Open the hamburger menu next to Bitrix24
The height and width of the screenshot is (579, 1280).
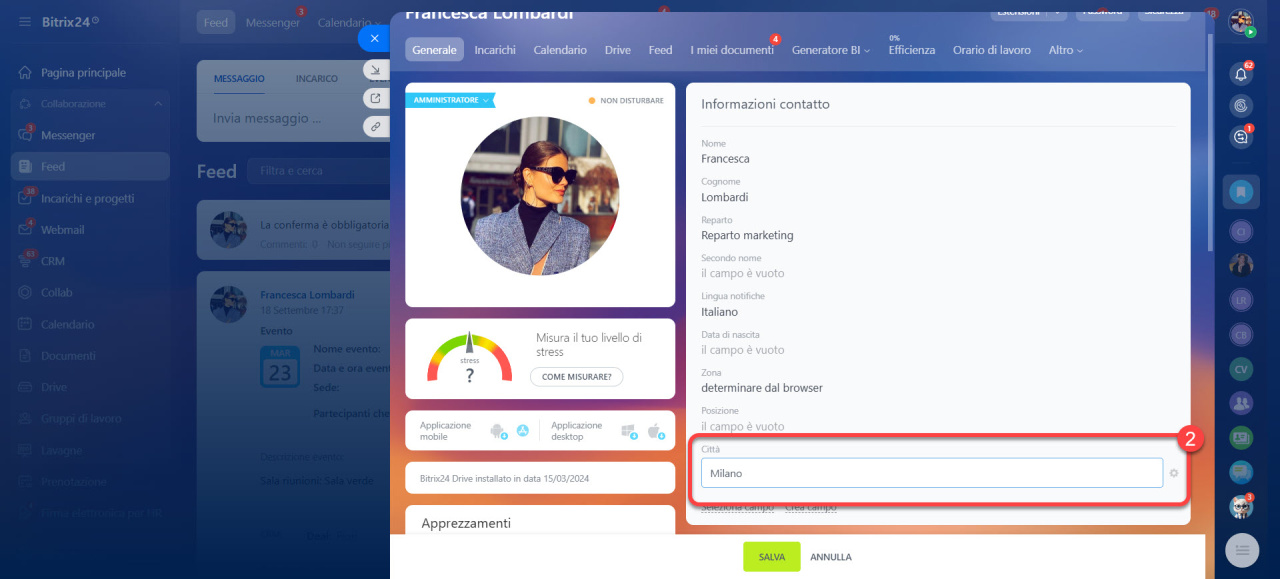click(24, 21)
